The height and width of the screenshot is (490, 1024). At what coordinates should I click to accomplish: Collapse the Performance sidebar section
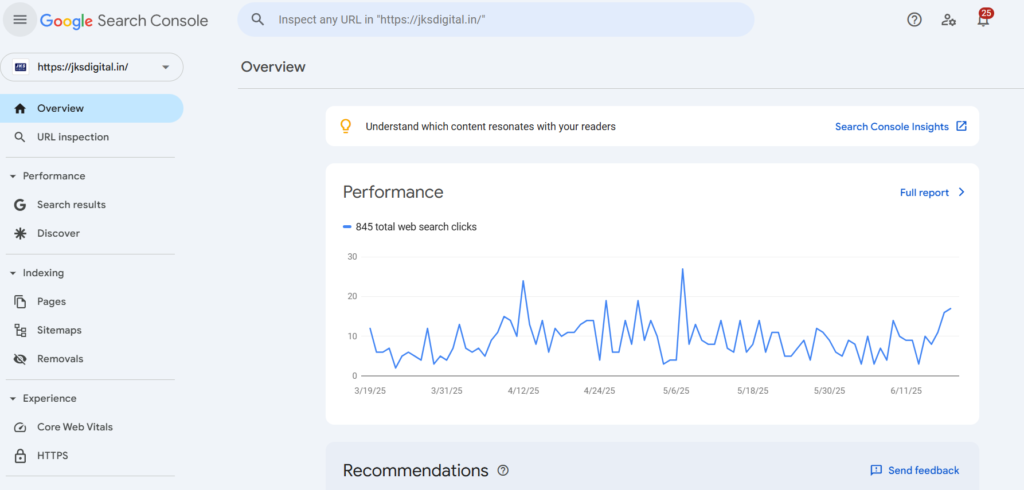(x=12, y=176)
